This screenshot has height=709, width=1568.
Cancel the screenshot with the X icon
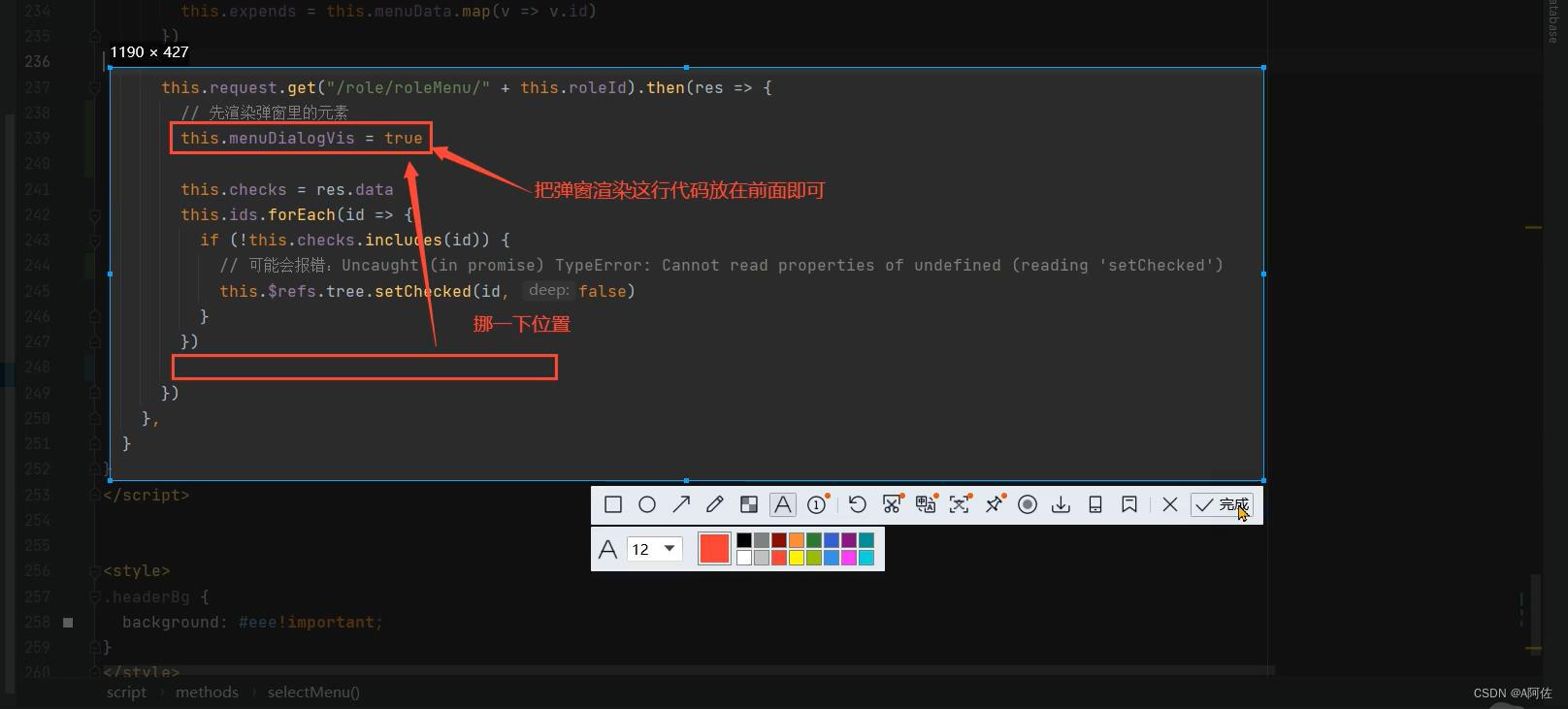[x=1170, y=504]
